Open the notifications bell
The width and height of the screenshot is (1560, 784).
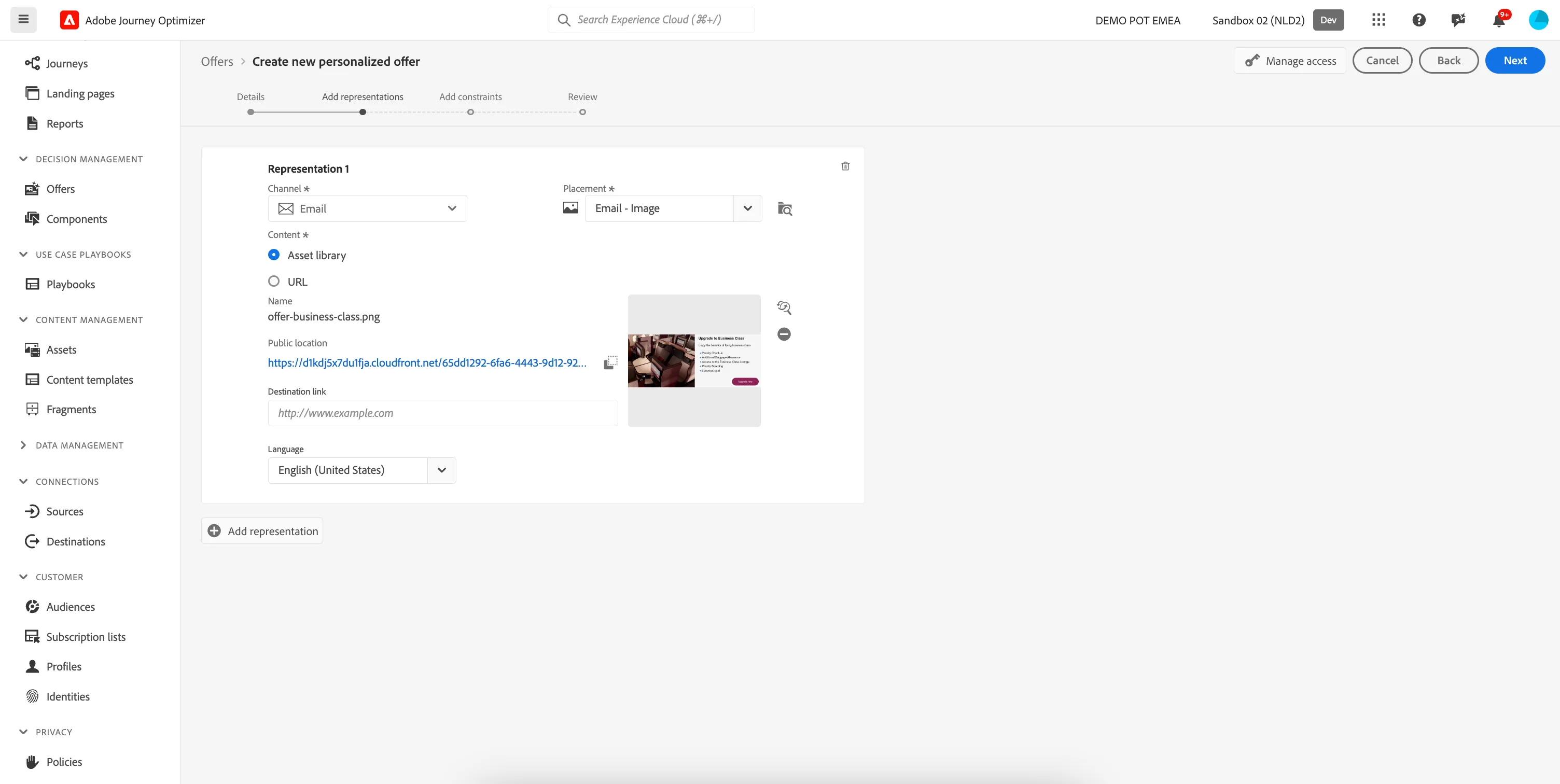[x=1499, y=20]
